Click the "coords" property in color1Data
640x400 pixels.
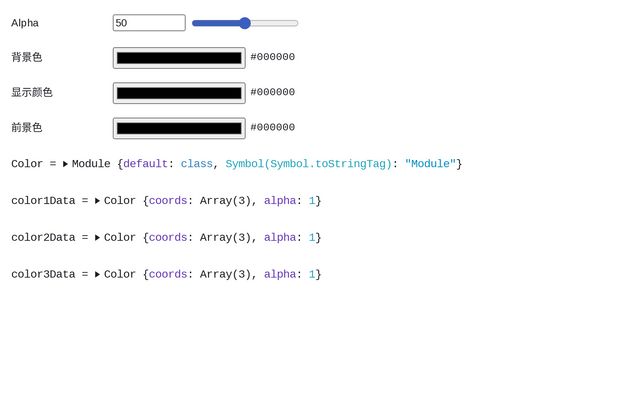pyautogui.click(x=168, y=201)
